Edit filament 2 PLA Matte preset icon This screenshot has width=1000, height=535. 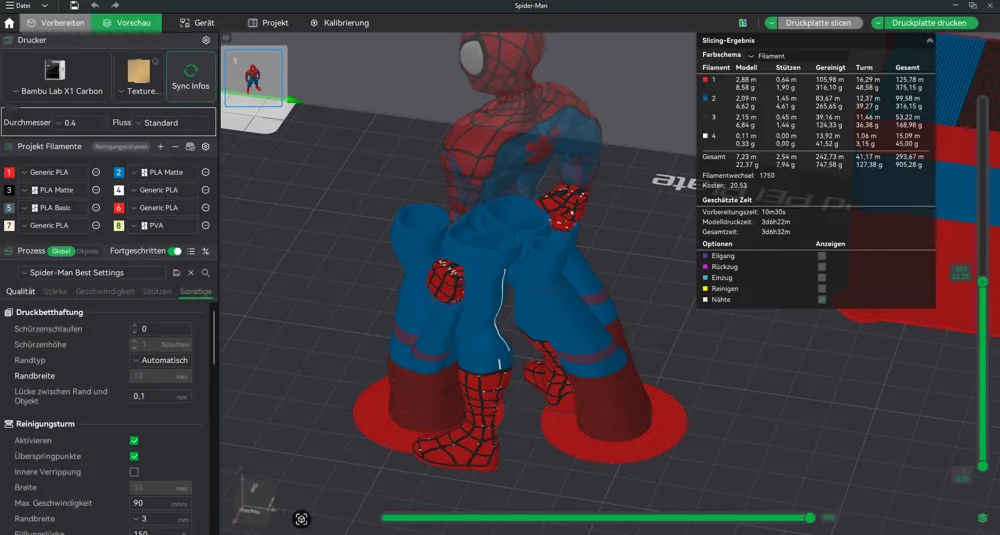click(205, 172)
